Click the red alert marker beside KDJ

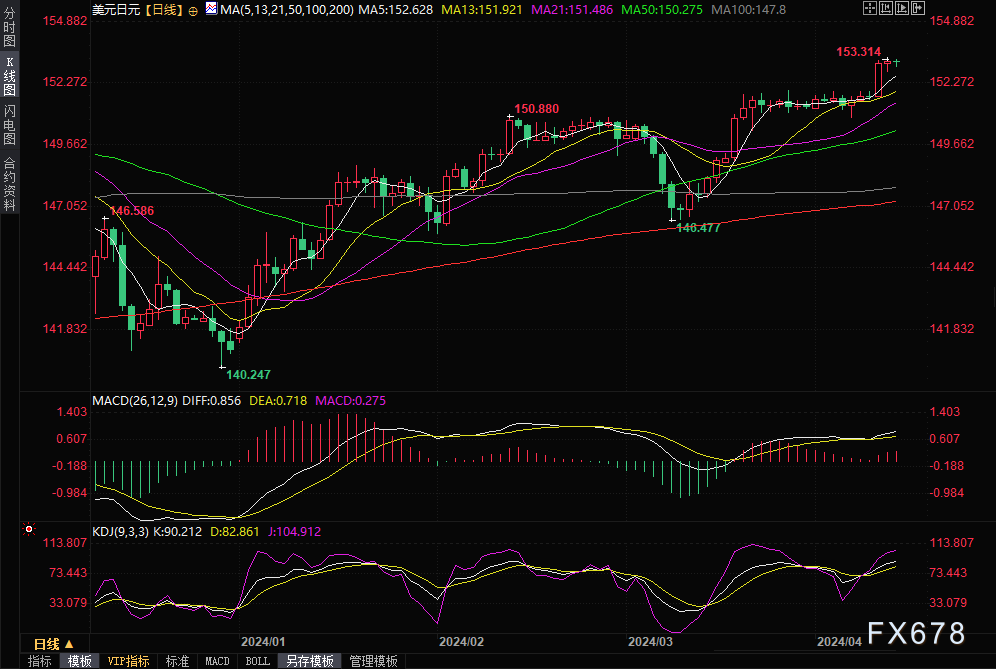pyautogui.click(x=29, y=529)
